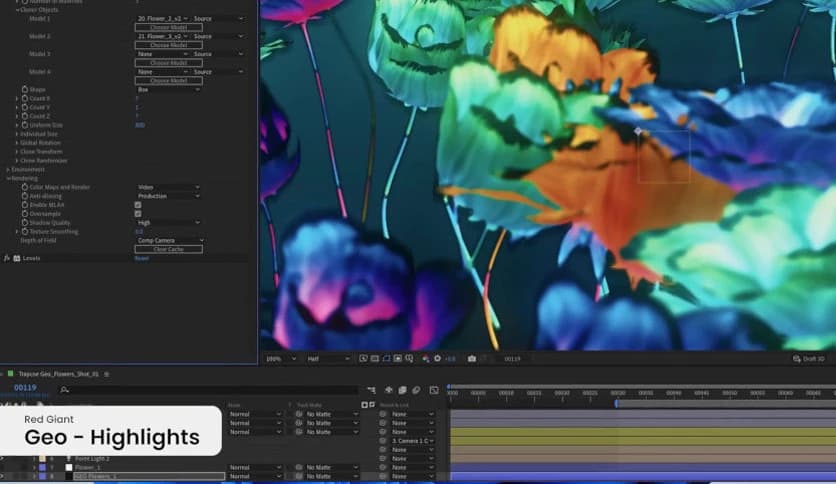Toggle the Anti-aliasing stopwatch icon
Screen dimensions: 836x484
point(24,196)
